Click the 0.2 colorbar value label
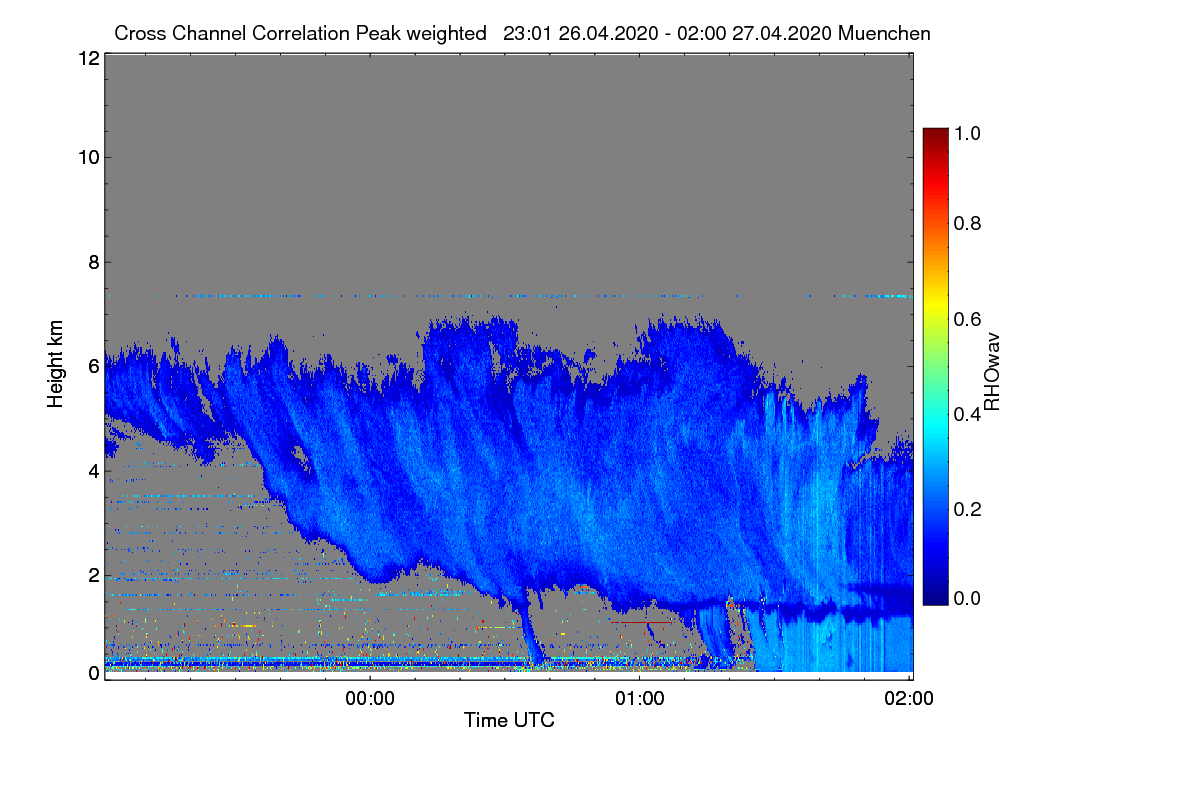The width and height of the screenshot is (1200, 800). point(968,508)
